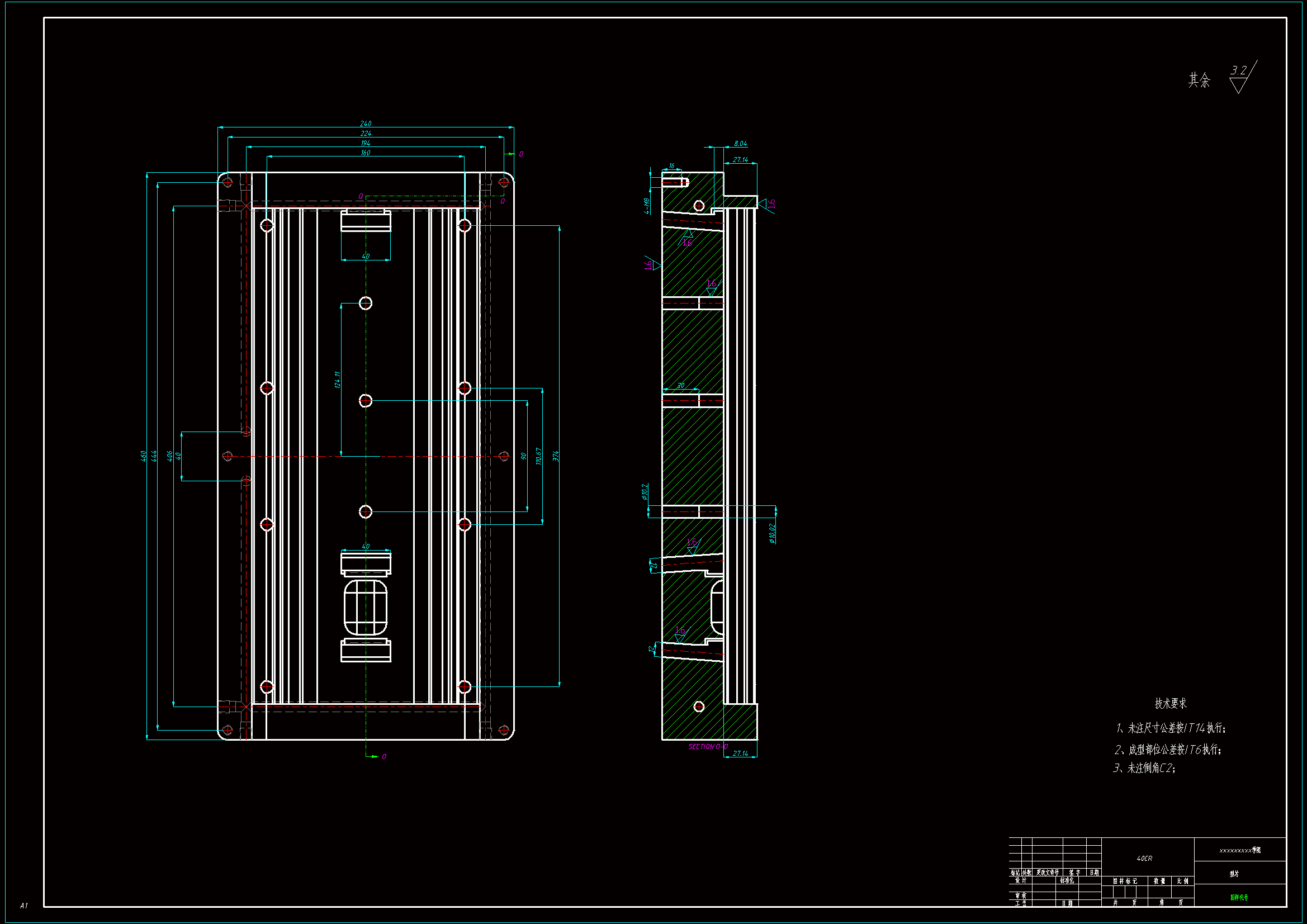This screenshot has width=1307, height=924.
Task: Click the A1 sheet size label
Action: 23,905
